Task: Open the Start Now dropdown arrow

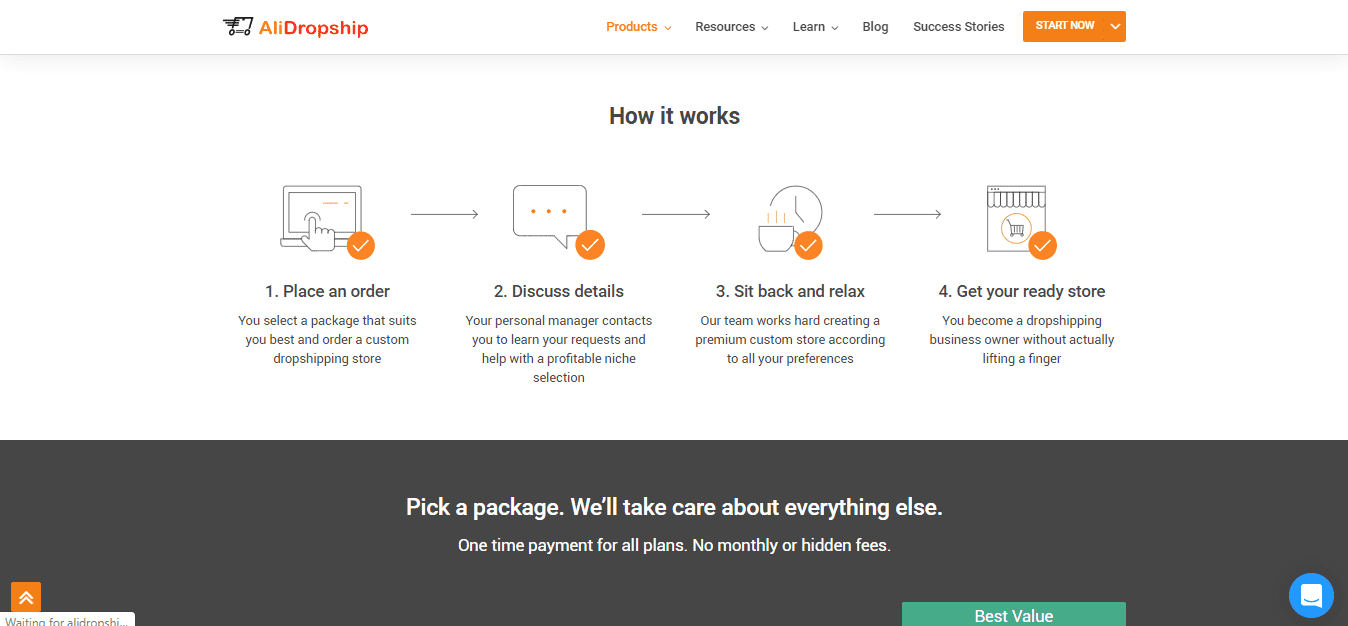Action: click(1115, 26)
